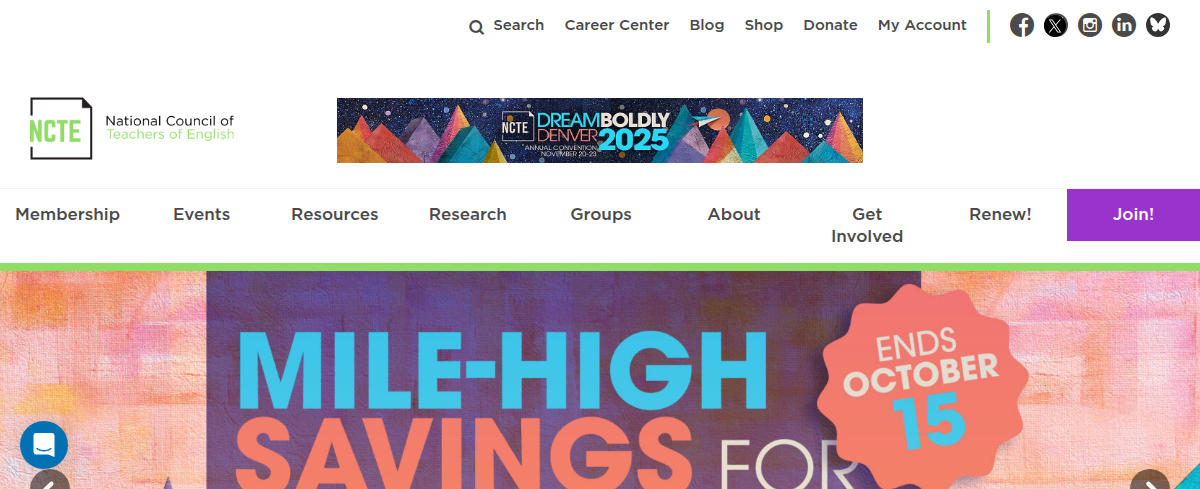Click the purple Join! button
The image size is (1200, 489).
(x=1133, y=215)
